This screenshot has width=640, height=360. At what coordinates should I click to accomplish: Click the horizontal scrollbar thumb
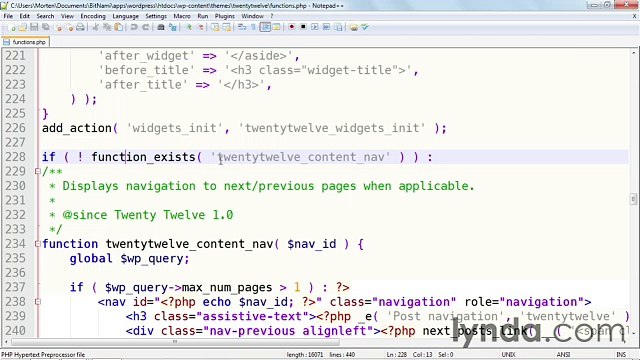[x=175, y=342]
